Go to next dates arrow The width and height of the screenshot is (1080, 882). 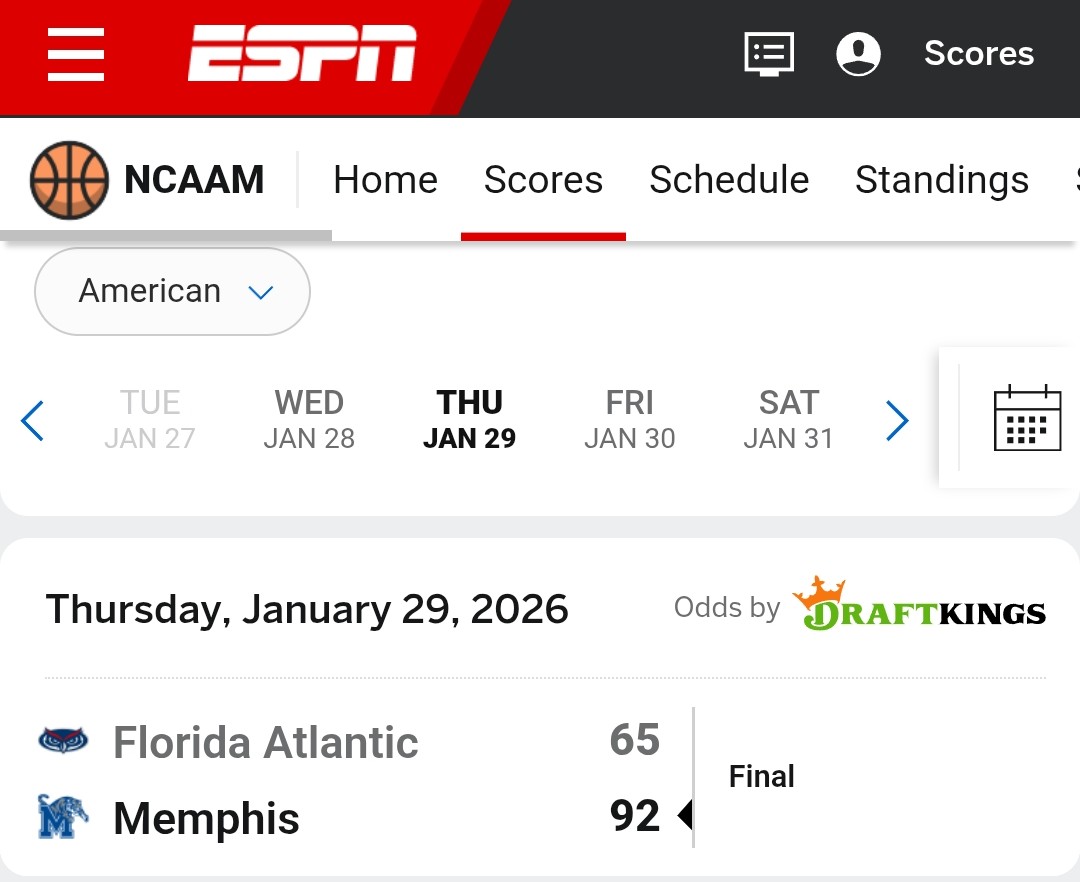897,421
